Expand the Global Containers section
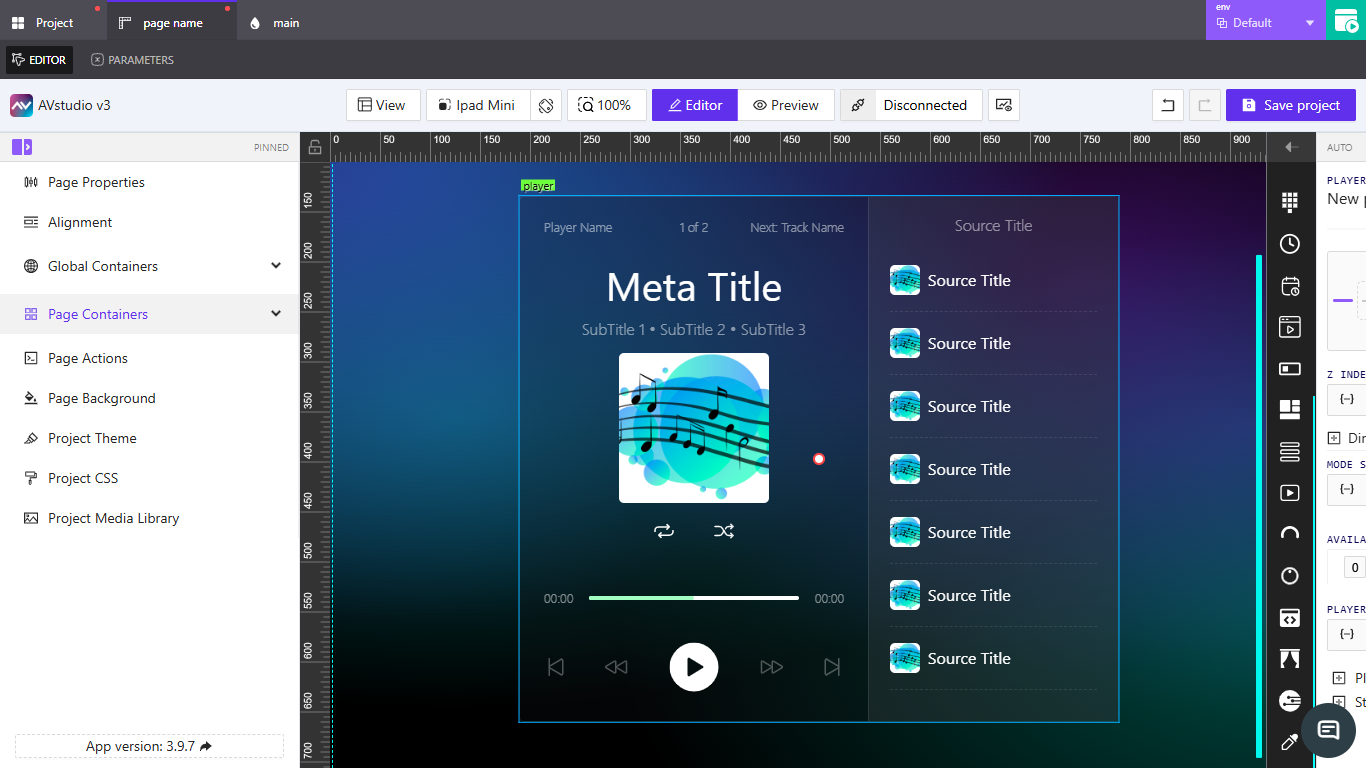 pos(276,266)
